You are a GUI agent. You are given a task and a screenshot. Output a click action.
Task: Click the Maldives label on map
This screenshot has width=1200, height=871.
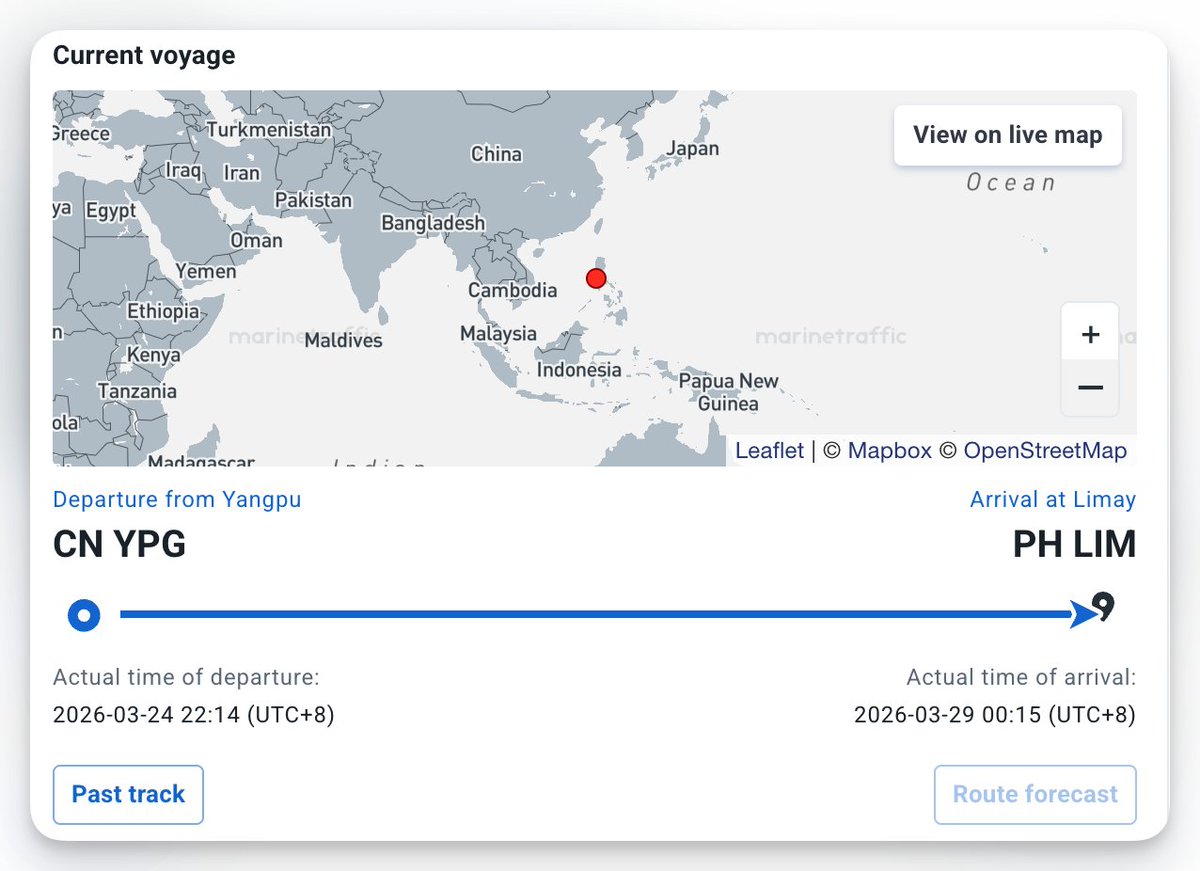click(343, 340)
